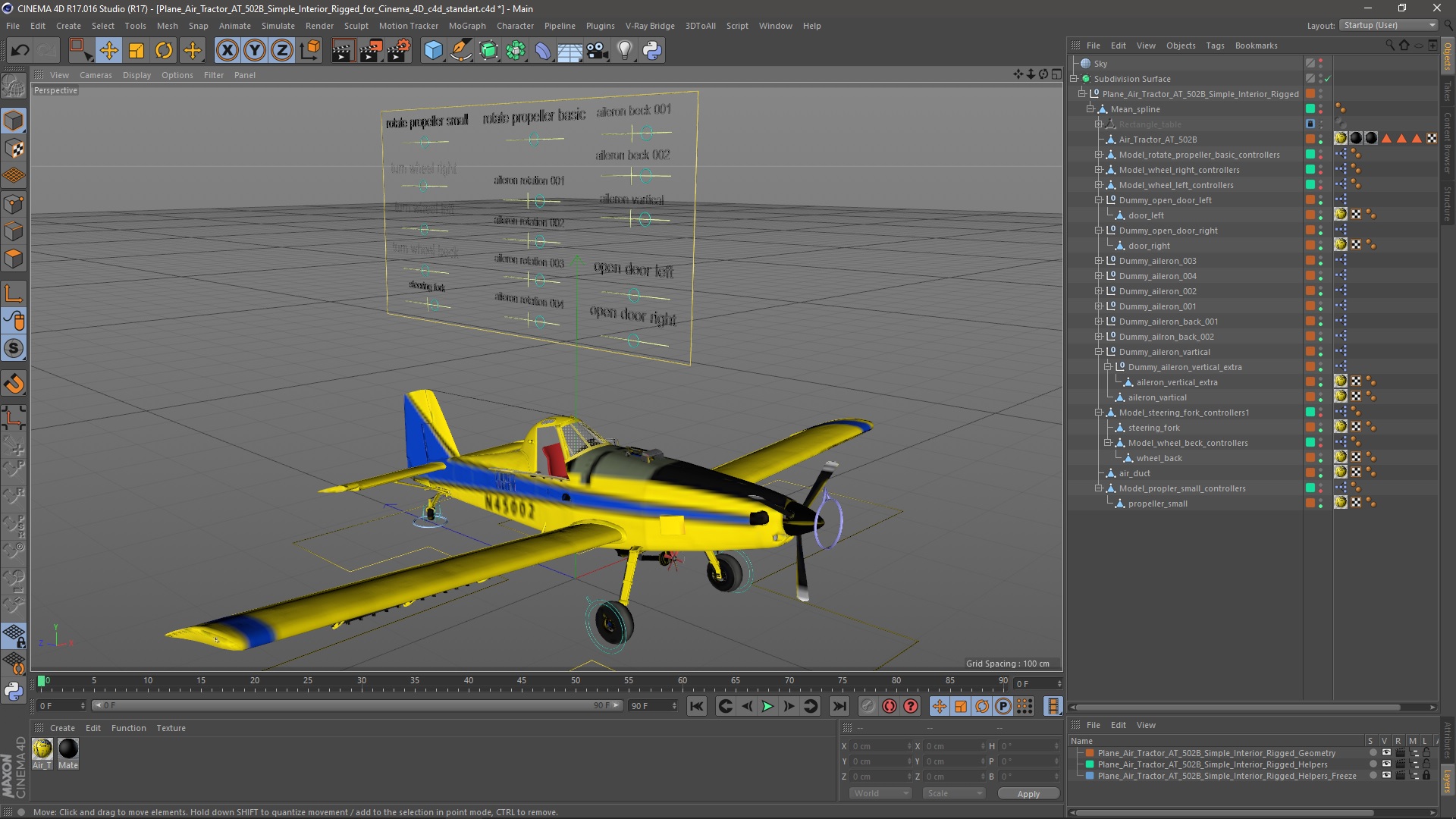The width and height of the screenshot is (1456, 819).
Task: Toggle Subdivision Surface enable checkmark
Action: (x=1328, y=79)
